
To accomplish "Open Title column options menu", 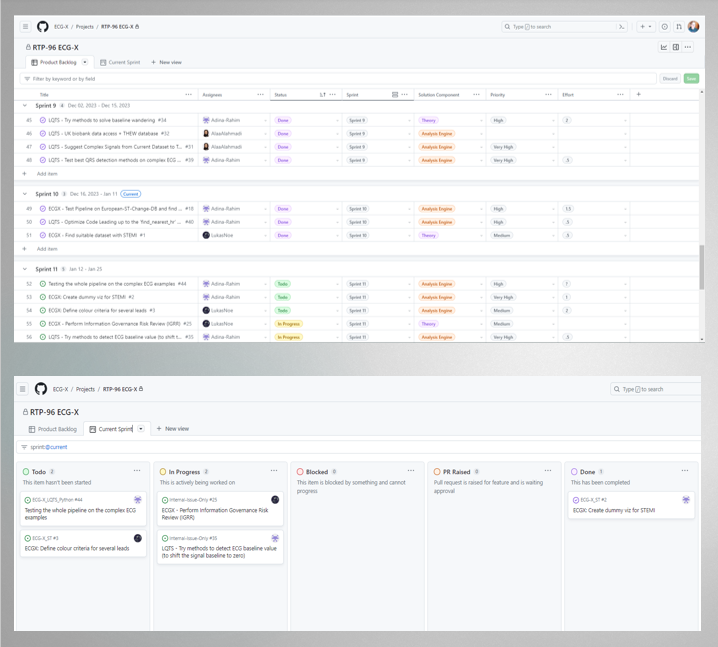I will coord(189,94).
